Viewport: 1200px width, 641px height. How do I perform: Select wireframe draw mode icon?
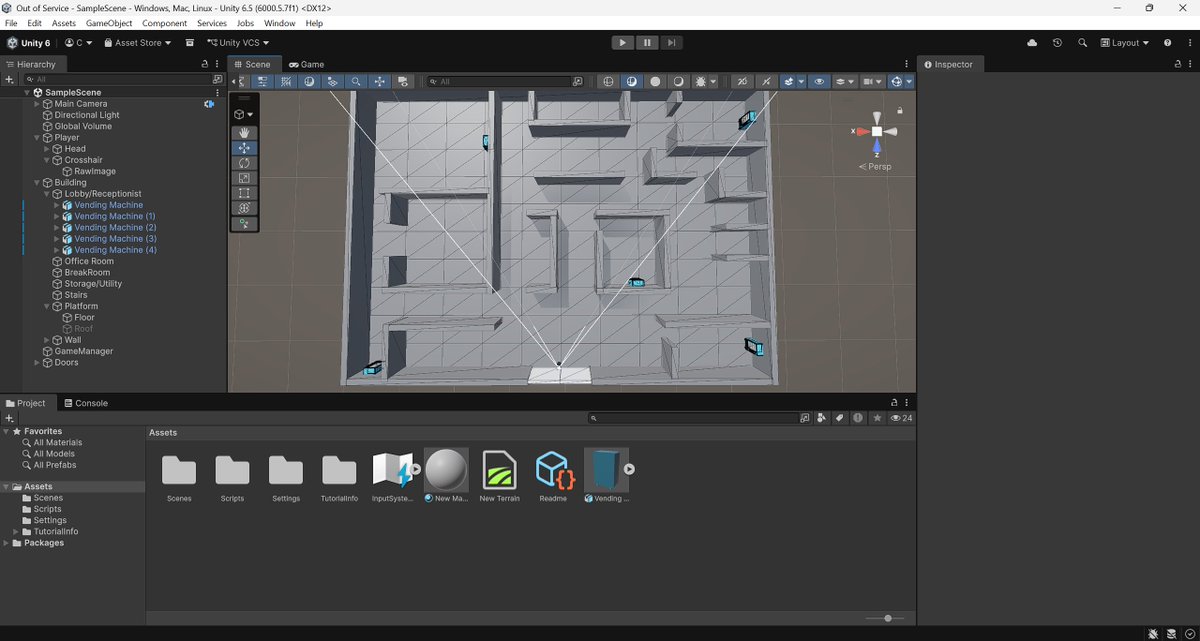(608, 82)
